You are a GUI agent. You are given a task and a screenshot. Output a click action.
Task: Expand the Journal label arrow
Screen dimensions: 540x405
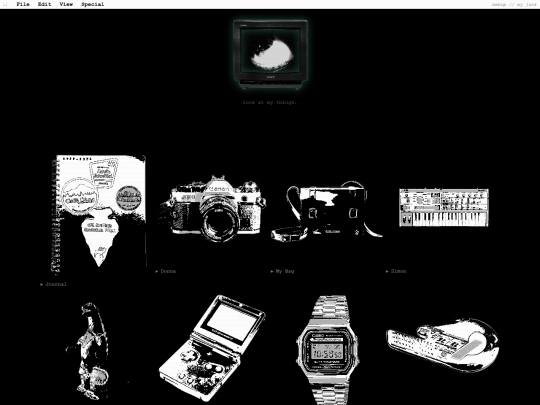point(42,284)
